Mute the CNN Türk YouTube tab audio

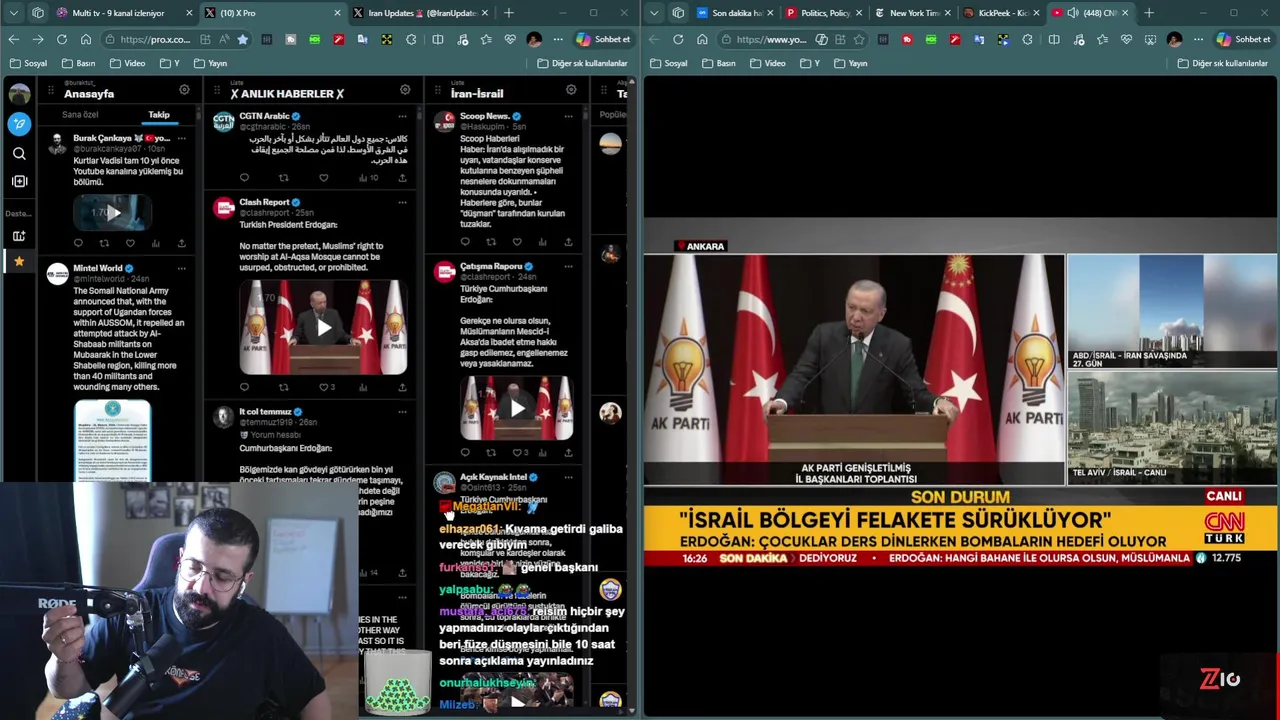coord(1073,13)
